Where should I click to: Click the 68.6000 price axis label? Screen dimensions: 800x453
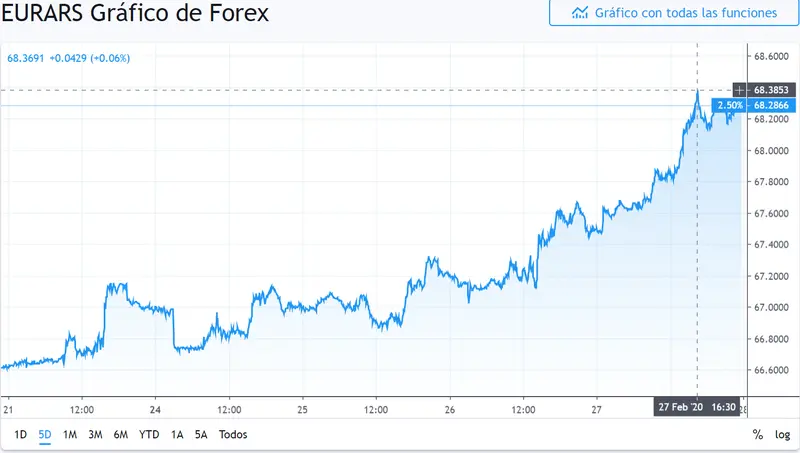coord(771,57)
